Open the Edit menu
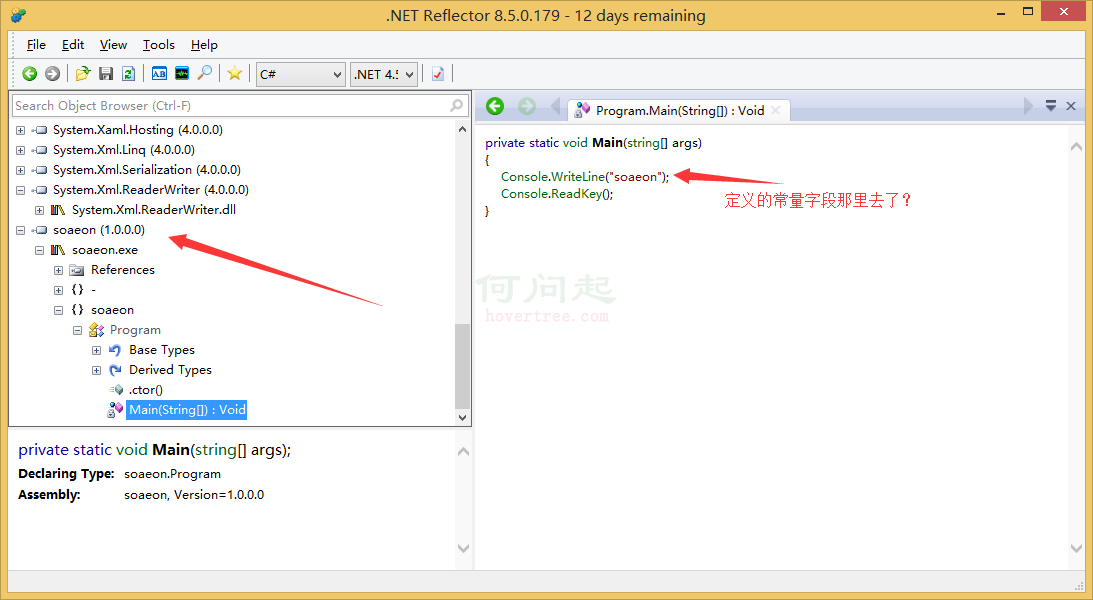The height and width of the screenshot is (600, 1093). pos(72,45)
